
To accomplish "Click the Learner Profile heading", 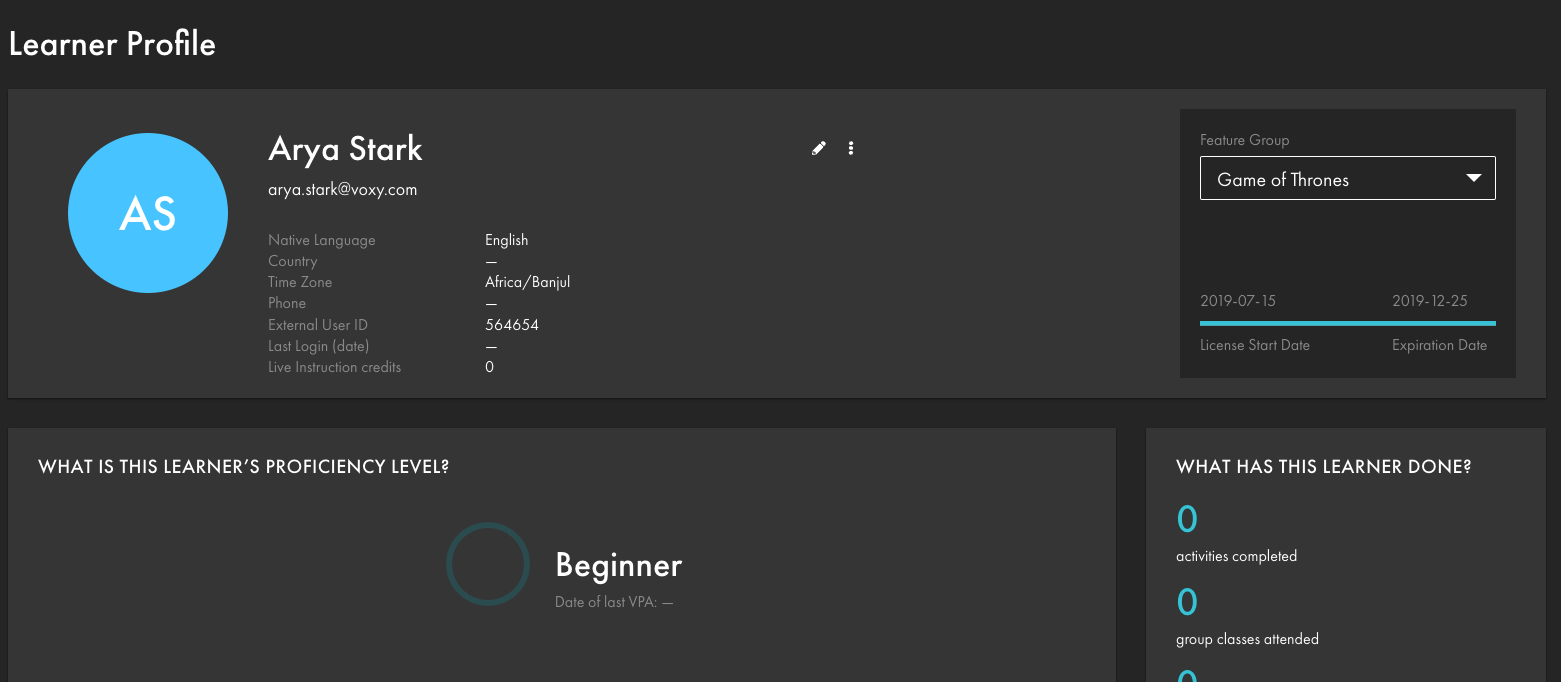I will pos(112,43).
